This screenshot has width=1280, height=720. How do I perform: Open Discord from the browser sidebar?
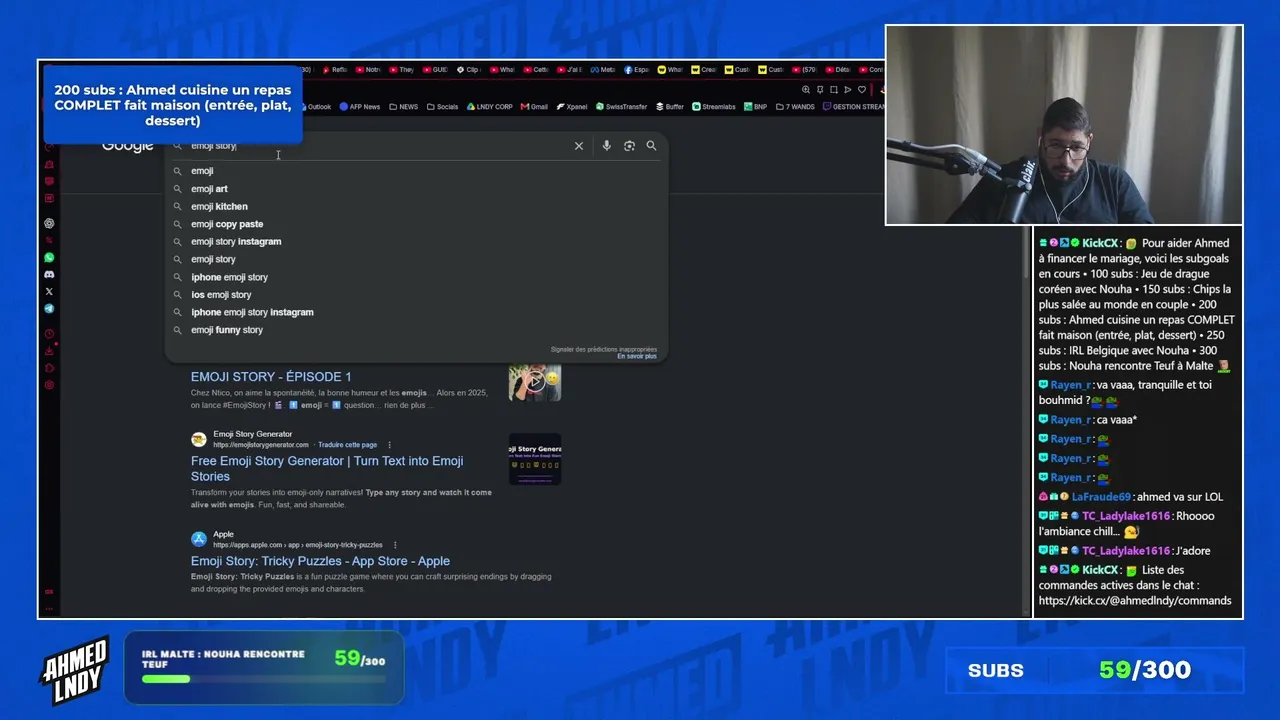pyautogui.click(x=49, y=274)
